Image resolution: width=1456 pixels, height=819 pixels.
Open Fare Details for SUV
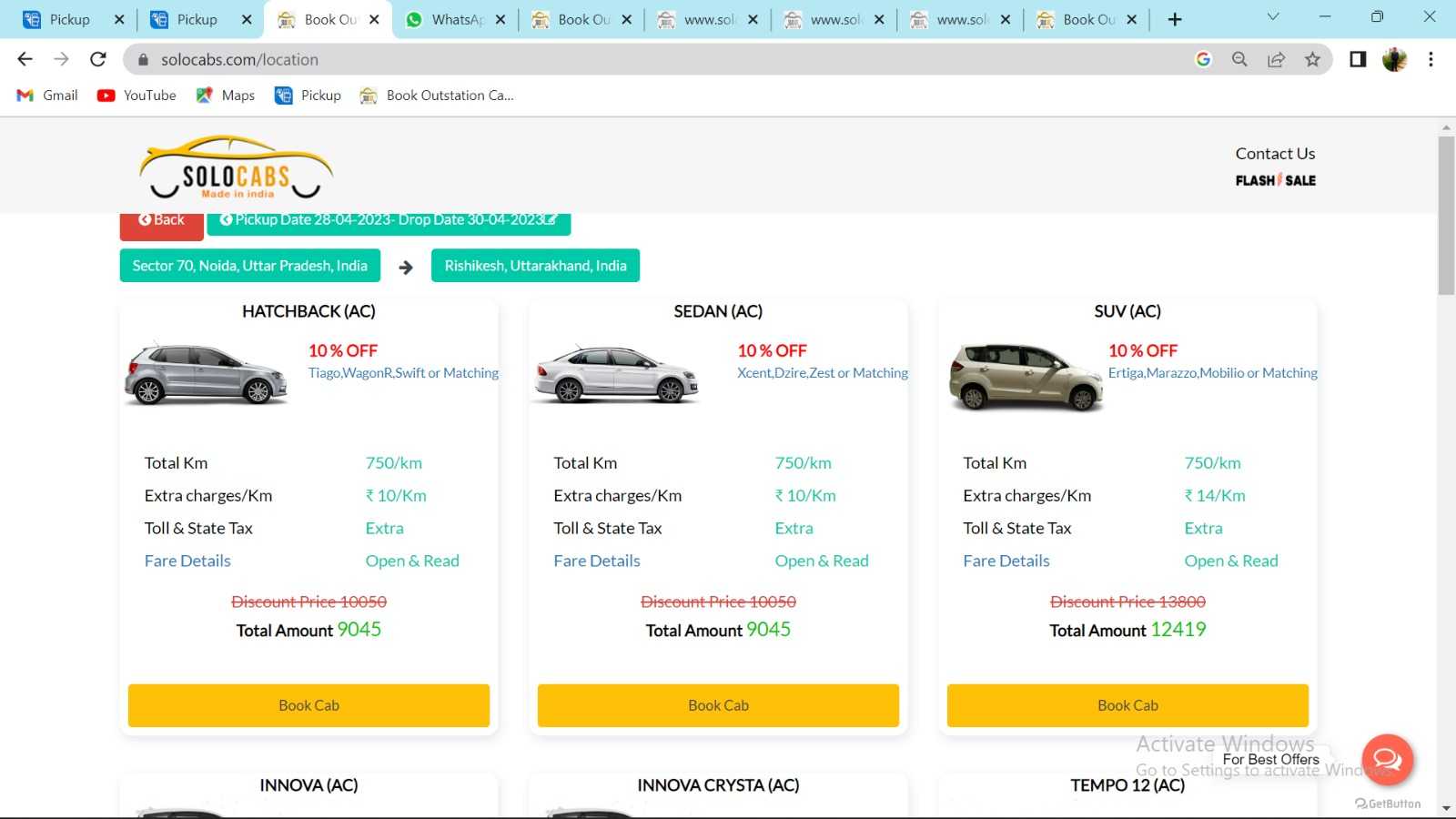click(x=1006, y=561)
